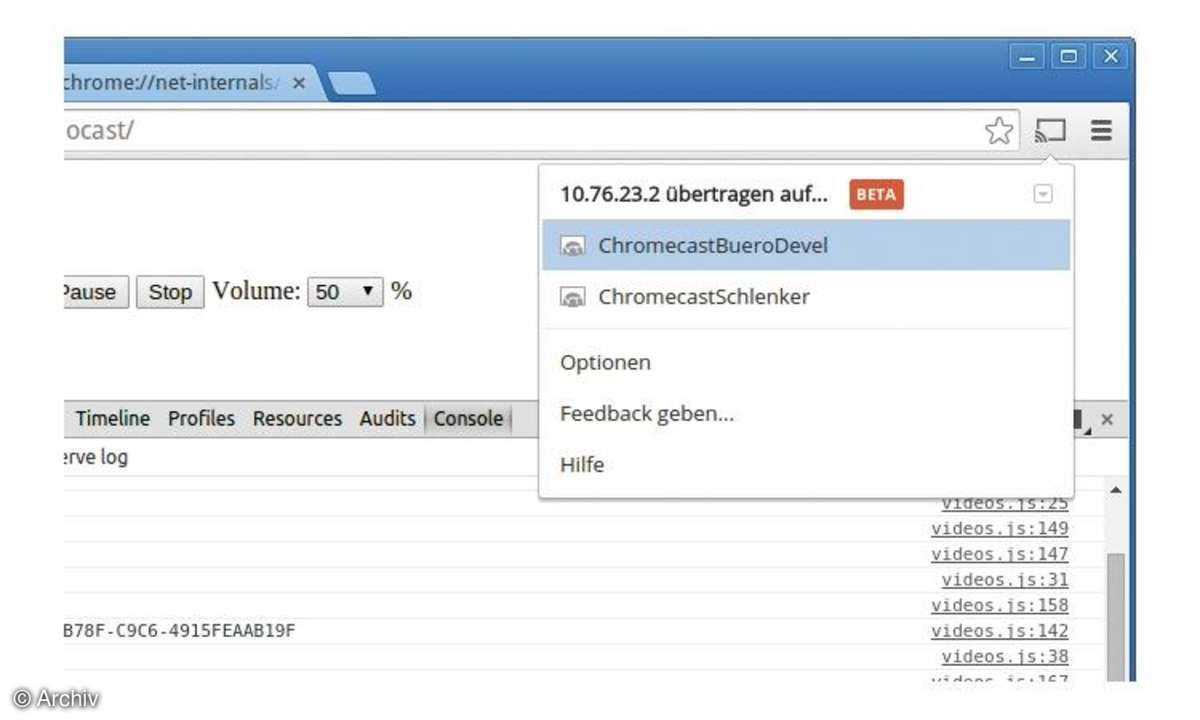Open Hilfe in the cast popup
Viewport: 1200px width, 720px height.
(x=582, y=465)
